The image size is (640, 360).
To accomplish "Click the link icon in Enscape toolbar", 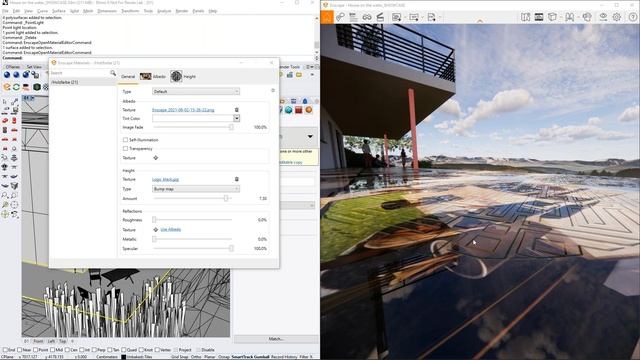I will click(x=340, y=17).
